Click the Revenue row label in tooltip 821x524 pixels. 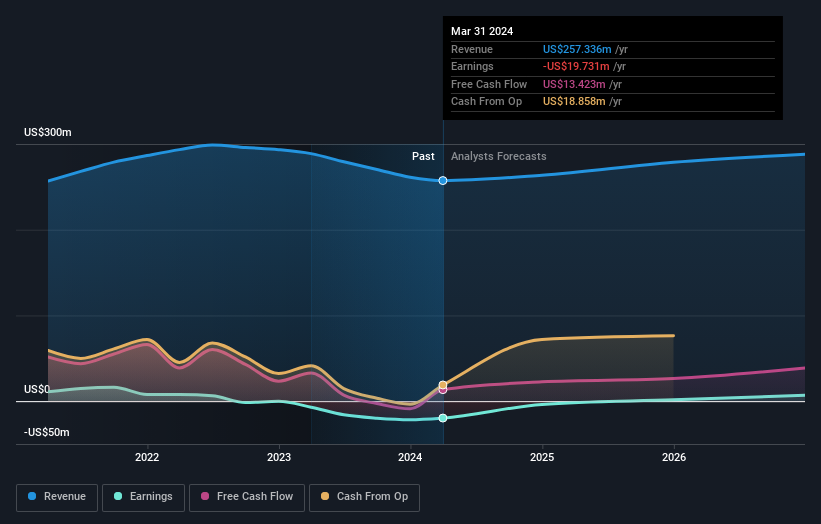point(472,49)
